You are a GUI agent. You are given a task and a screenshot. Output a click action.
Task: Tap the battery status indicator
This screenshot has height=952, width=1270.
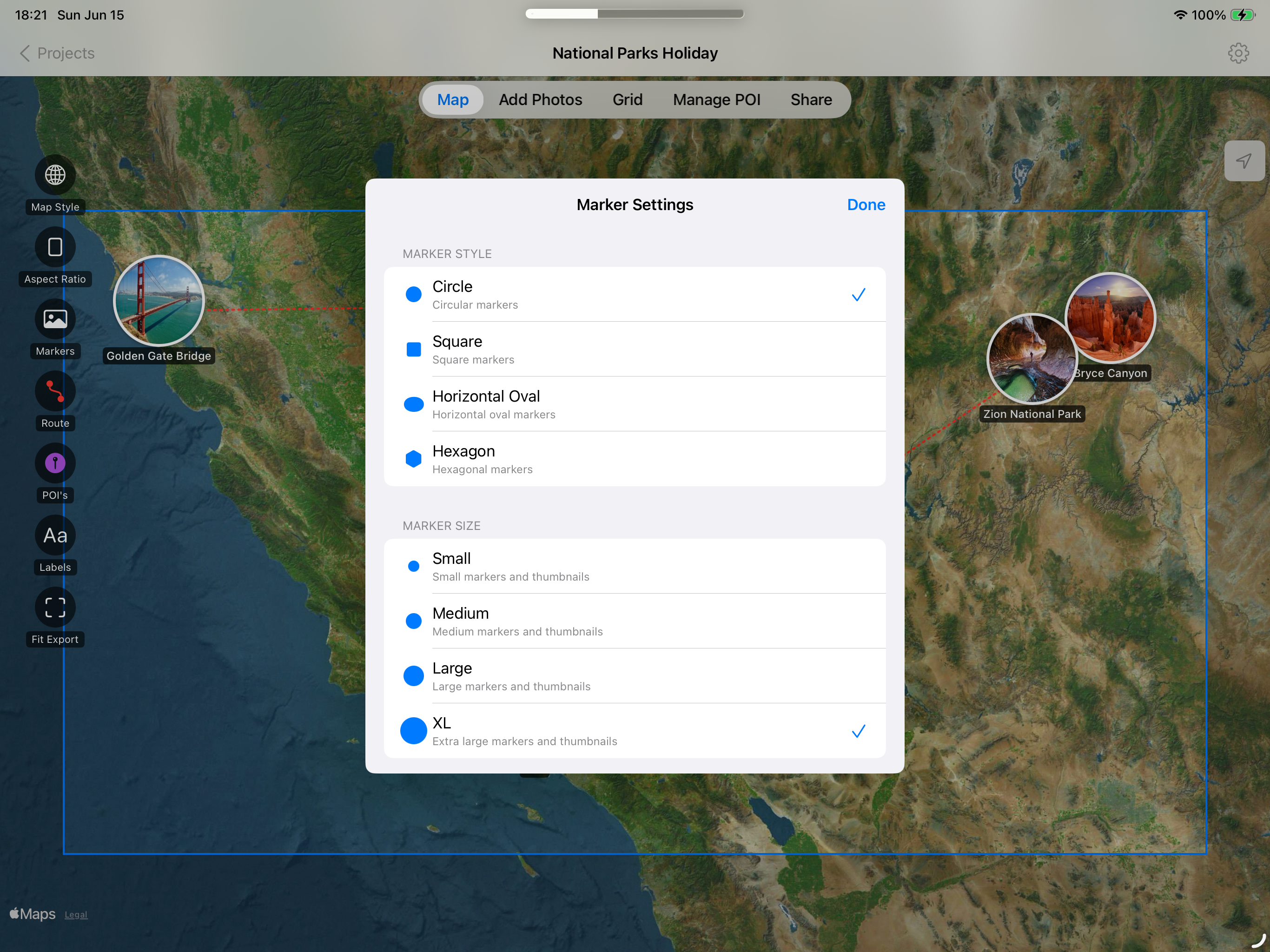pyautogui.click(x=1243, y=15)
